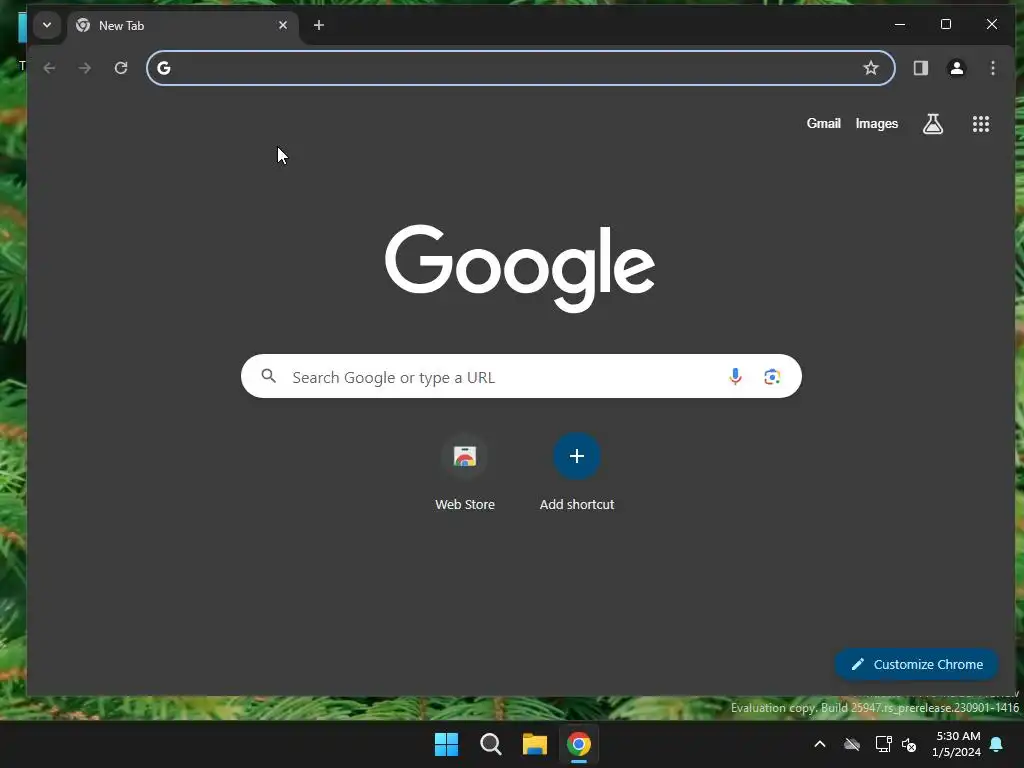Click the Search Google or type a URL box
This screenshot has height=768, width=1024.
tap(520, 376)
